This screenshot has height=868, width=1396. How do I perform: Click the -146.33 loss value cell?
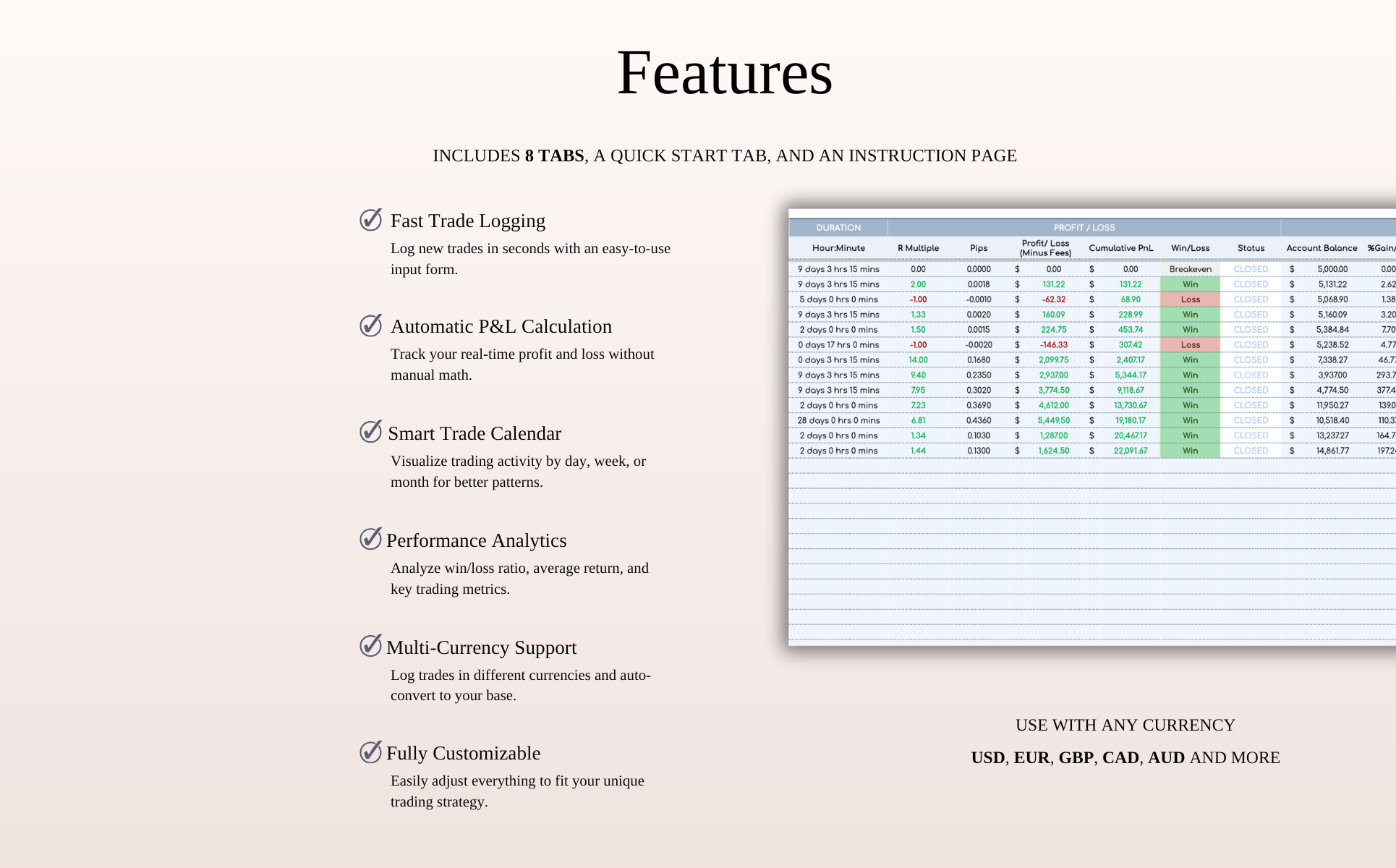tap(1053, 345)
